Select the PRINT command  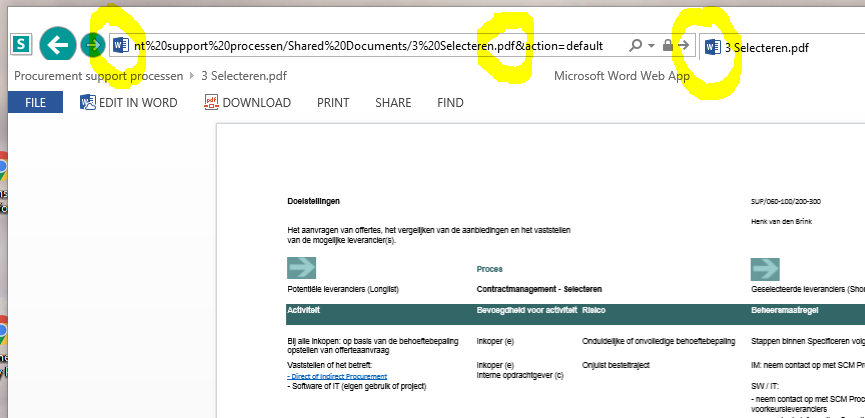click(x=333, y=102)
